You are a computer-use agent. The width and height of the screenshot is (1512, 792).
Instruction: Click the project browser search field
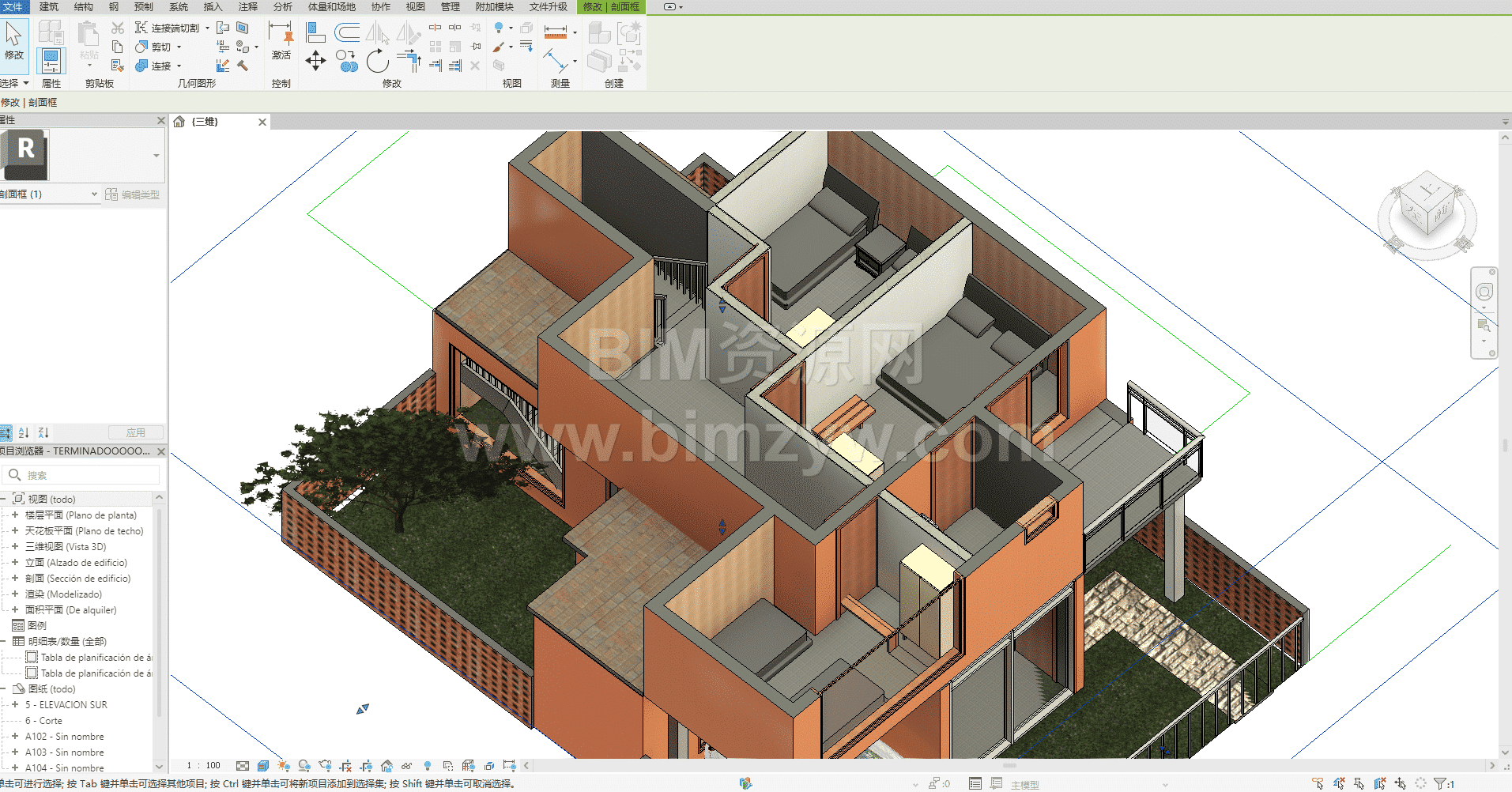(x=87, y=475)
